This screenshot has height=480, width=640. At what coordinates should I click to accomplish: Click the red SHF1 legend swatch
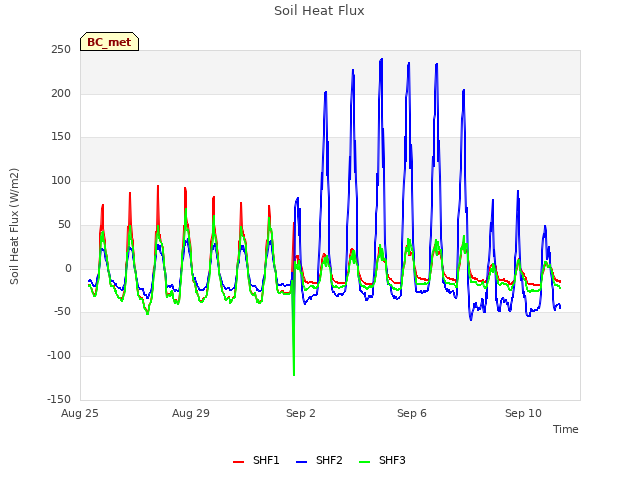pyautogui.click(x=238, y=462)
